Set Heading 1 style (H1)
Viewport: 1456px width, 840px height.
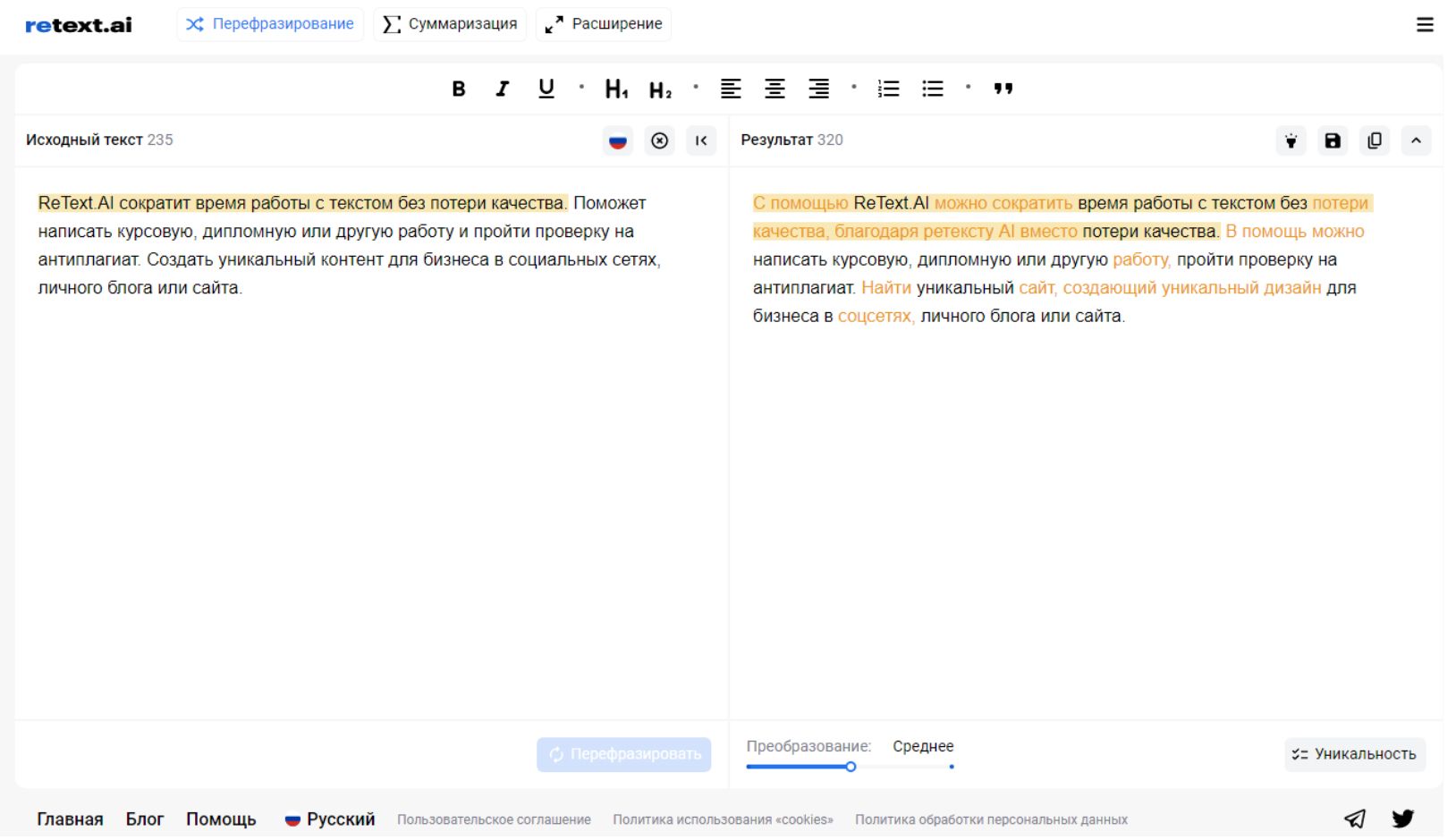click(x=616, y=89)
